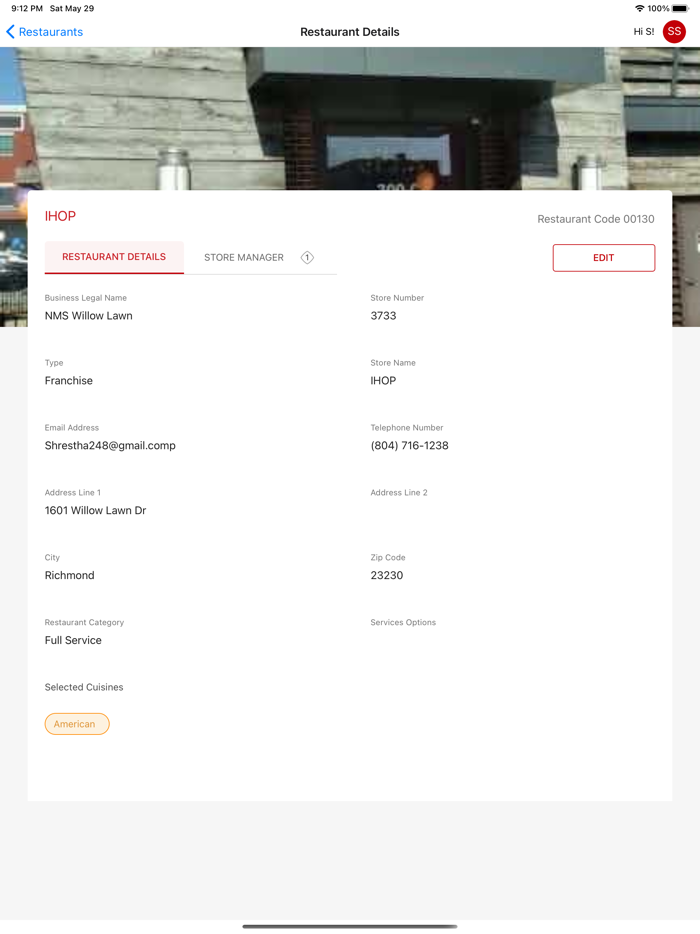Click the Selected Cuisines label

point(84,687)
